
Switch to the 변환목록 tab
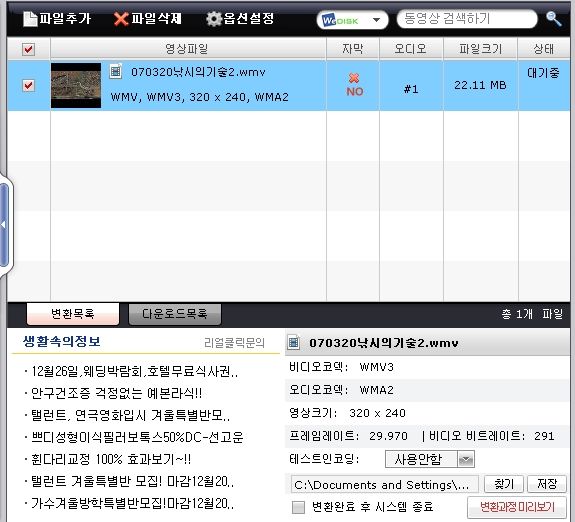click(73, 314)
